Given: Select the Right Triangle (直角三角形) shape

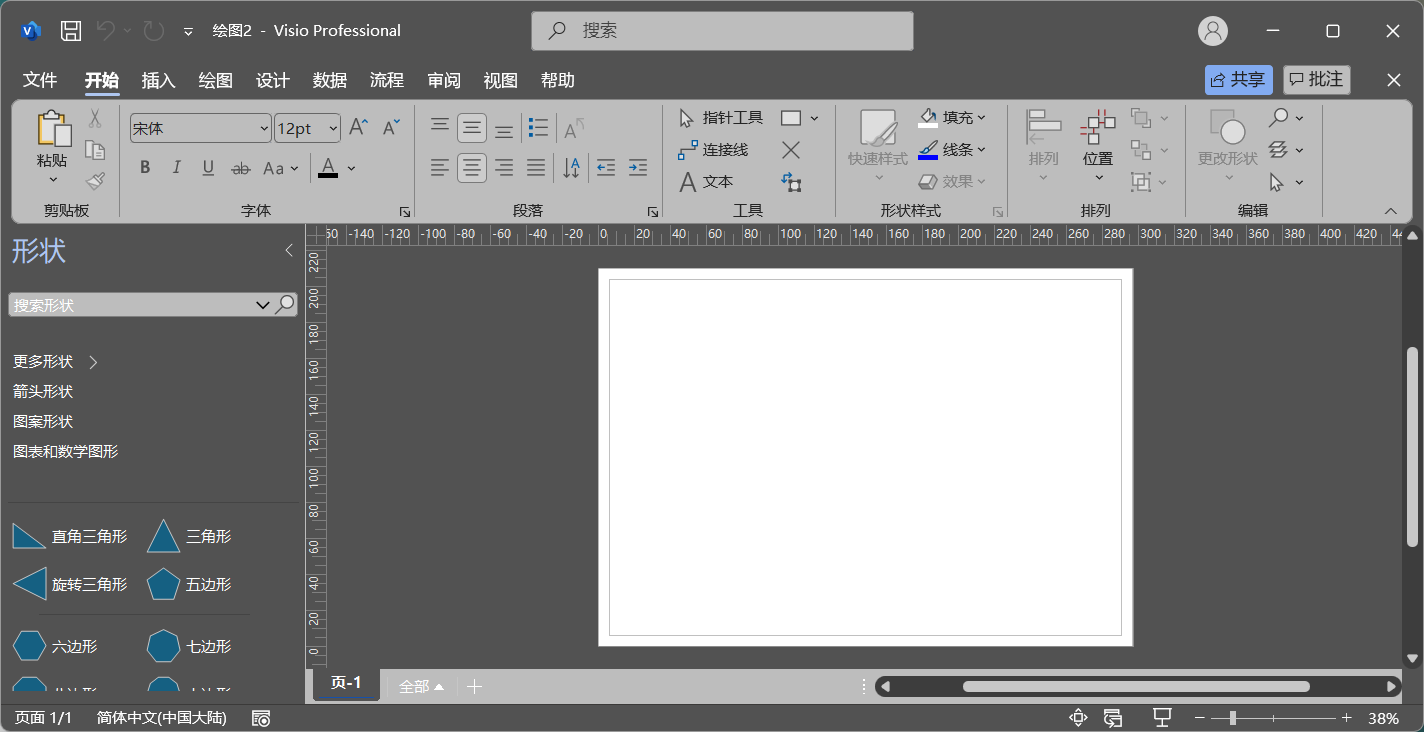Looking at the screenshot, I should (70, 536).
